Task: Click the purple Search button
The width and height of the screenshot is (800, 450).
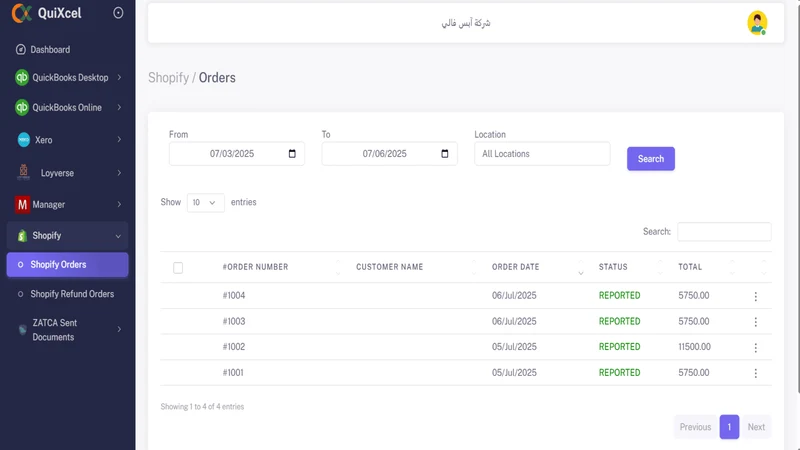Action: pos(651,159)
